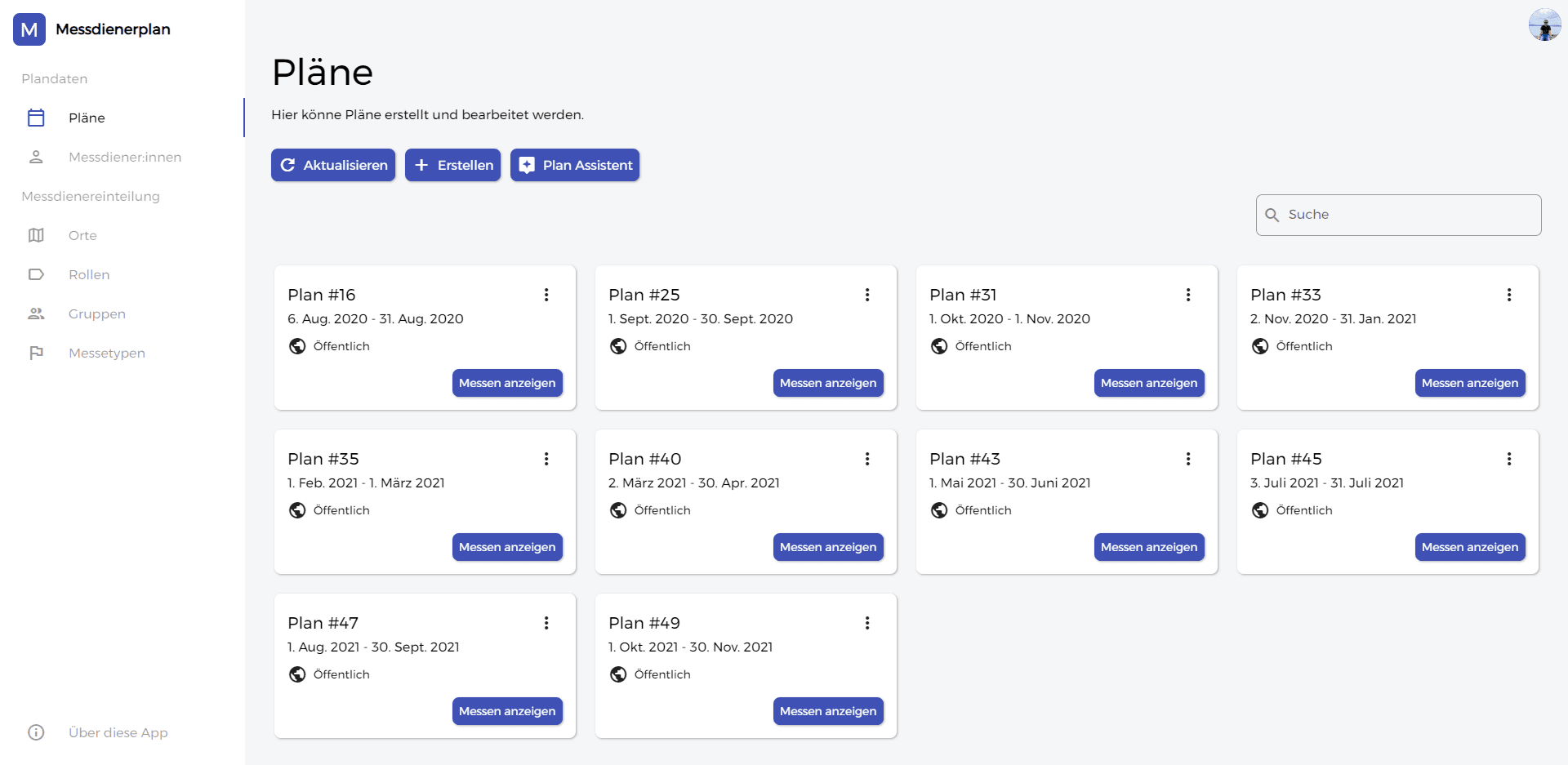Screen dimensions: 1568x765
Task: Show Messen for Plan #25
Action: tap(828, 383)
